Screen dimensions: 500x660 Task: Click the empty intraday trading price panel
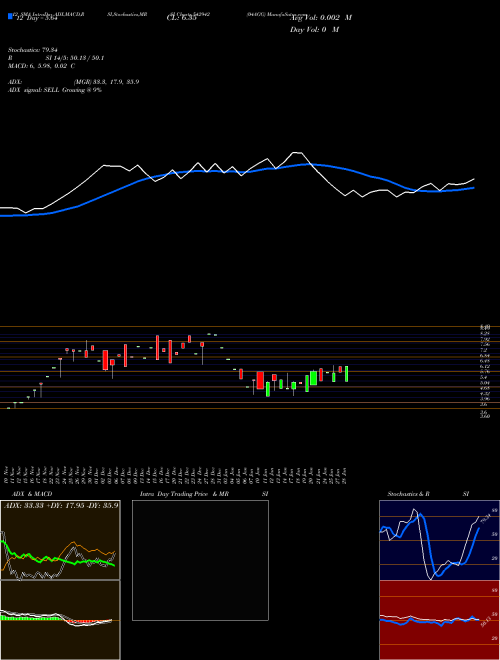tap(200, 560)
